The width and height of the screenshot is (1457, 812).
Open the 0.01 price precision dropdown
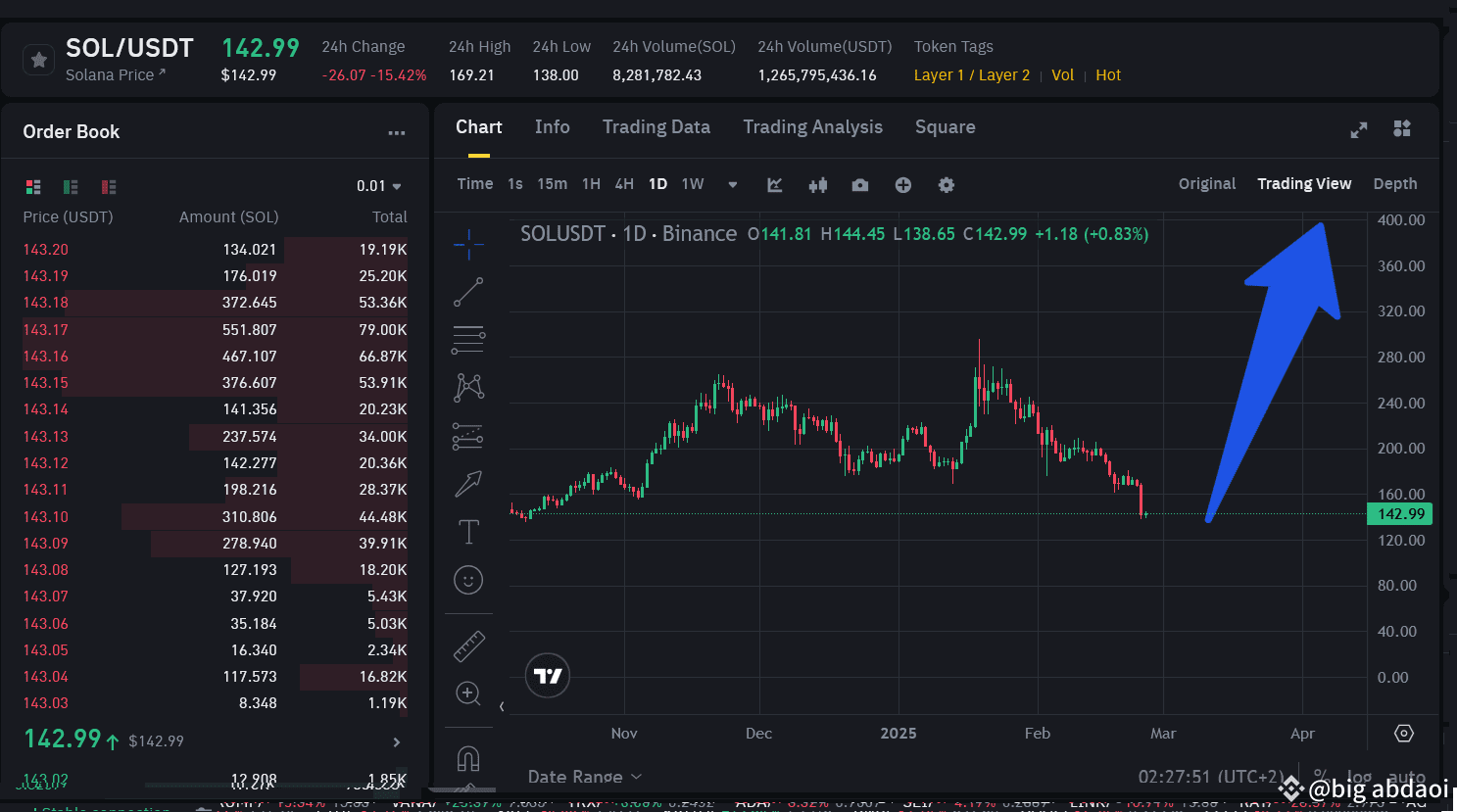[379, 186]
